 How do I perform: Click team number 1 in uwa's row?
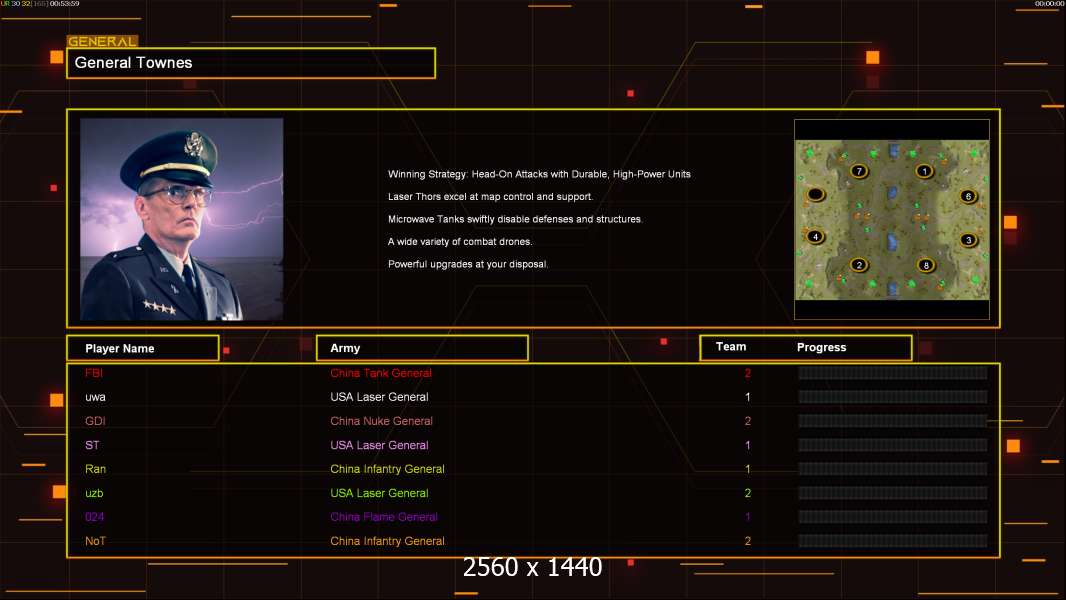pos(748,397)
